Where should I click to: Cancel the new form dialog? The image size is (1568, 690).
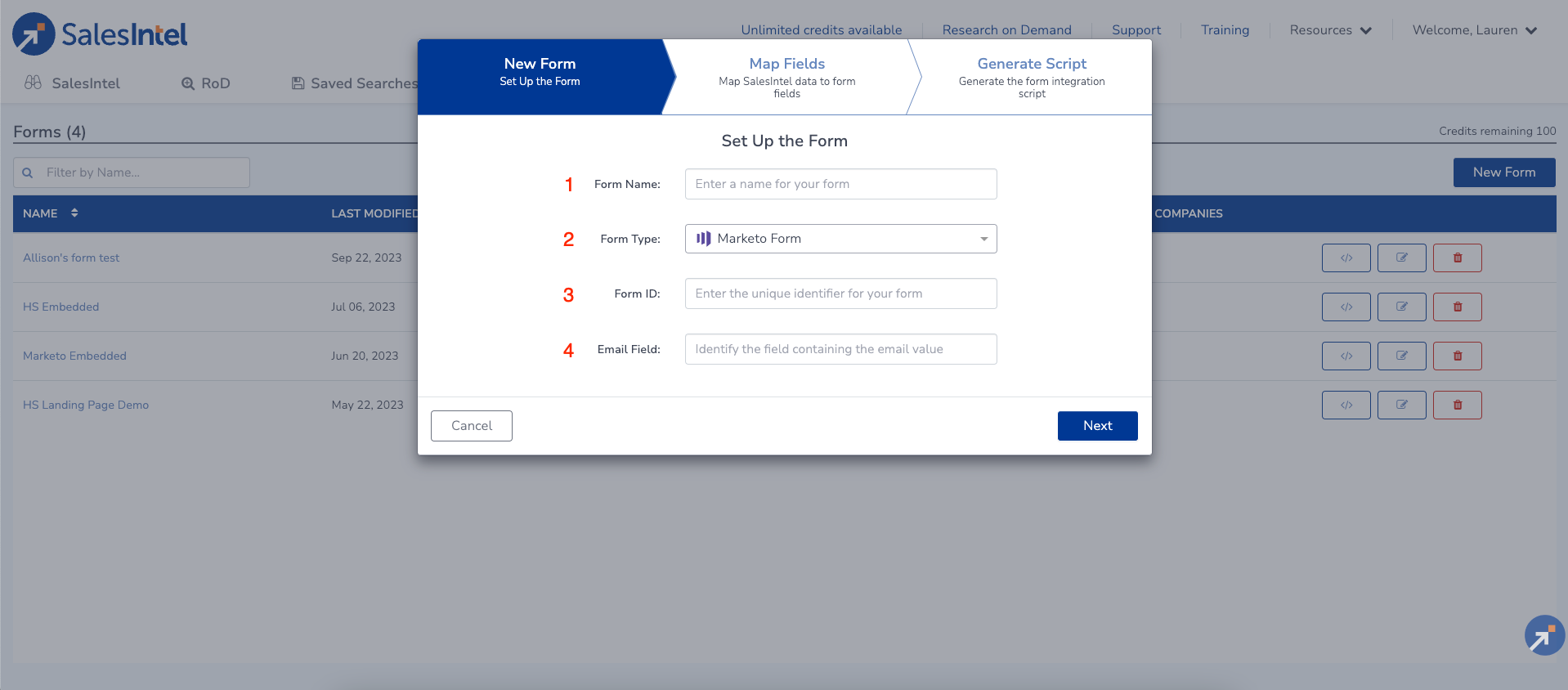[x=472, y=426]
